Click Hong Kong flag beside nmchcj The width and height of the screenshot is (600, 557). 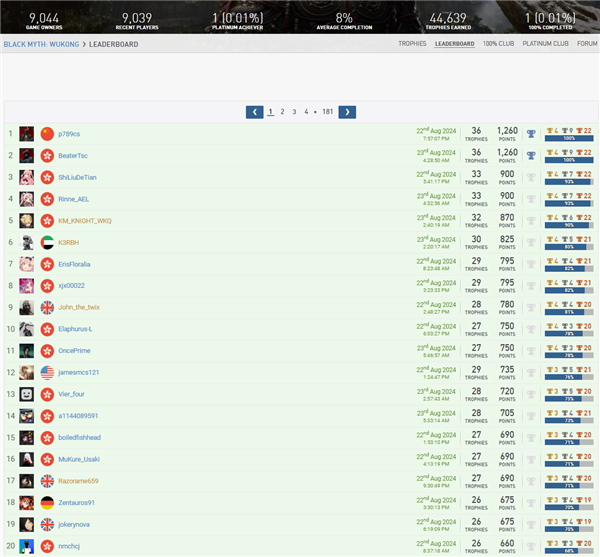click(x=47, y=546)
